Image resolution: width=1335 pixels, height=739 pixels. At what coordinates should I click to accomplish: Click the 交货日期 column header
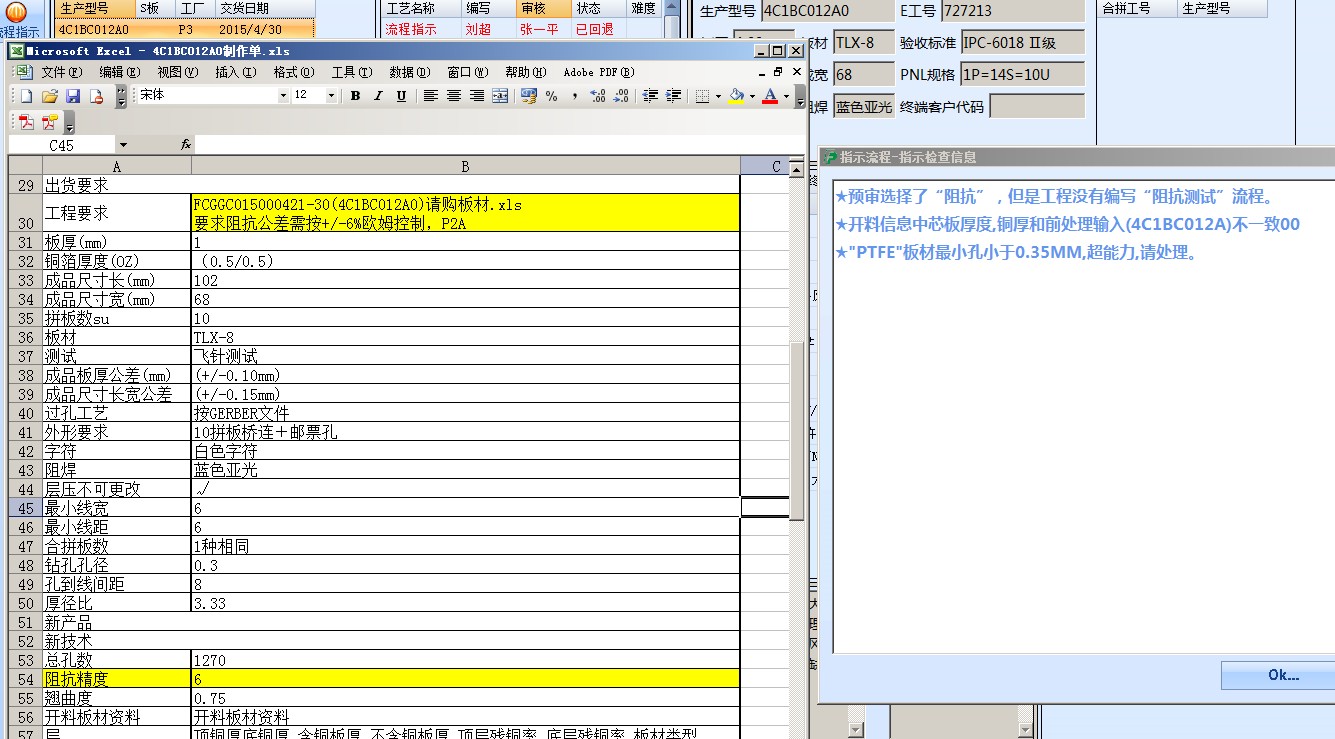pos(265,9)
